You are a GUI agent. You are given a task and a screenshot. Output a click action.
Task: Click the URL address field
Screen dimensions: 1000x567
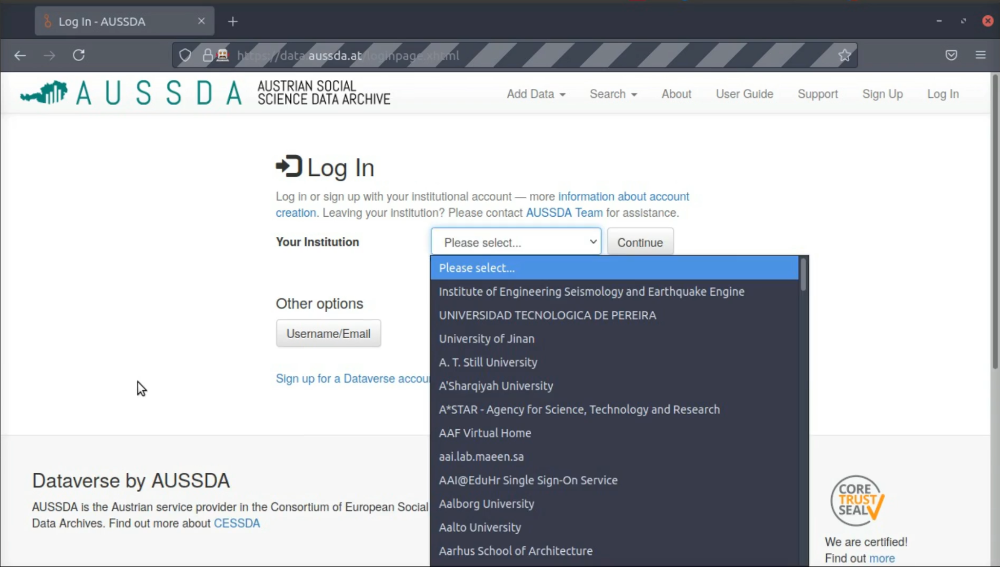click(514, 55)
